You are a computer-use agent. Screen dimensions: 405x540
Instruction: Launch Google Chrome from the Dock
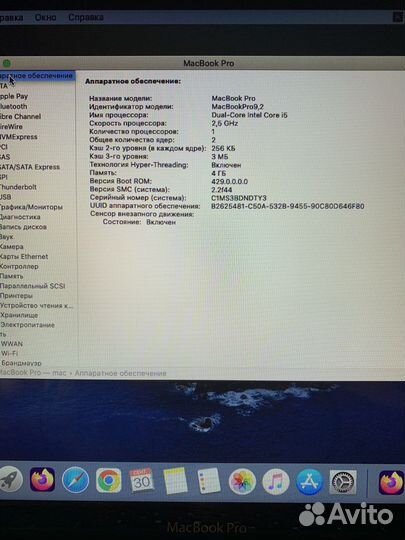[108, 480]
